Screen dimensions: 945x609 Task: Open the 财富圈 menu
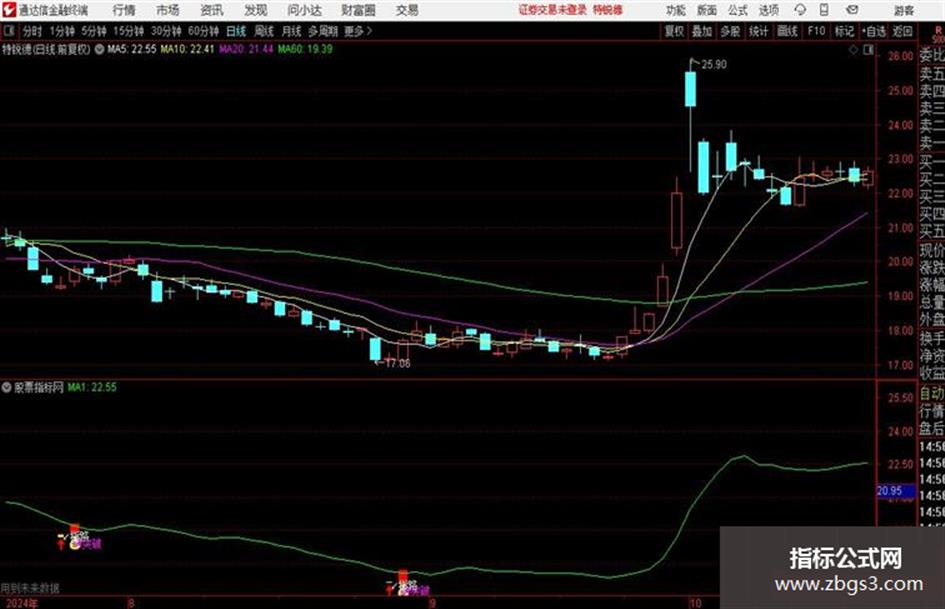click(358, 10)
